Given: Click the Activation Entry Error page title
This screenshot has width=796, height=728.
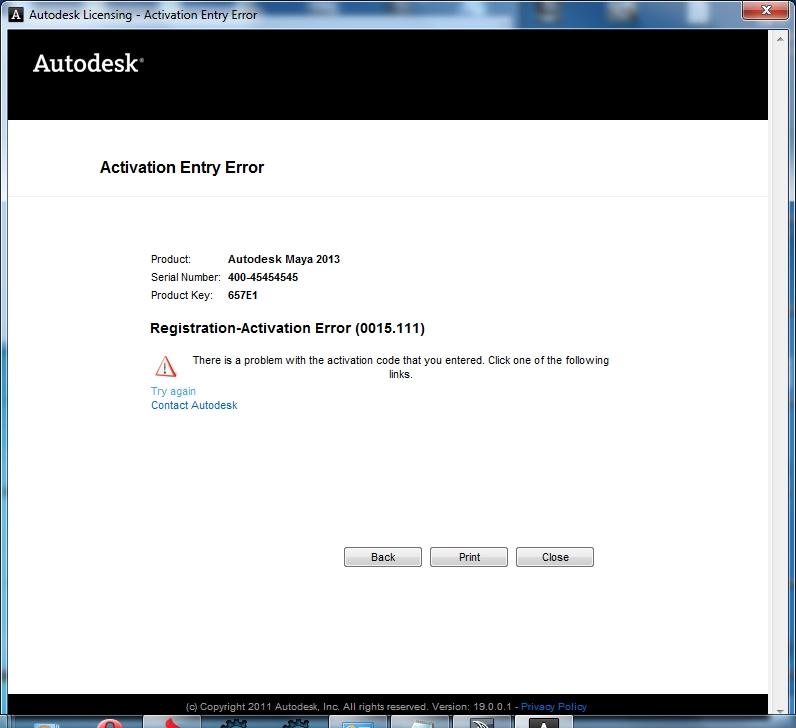Looking at the screenshot, I should coord(182,168).
